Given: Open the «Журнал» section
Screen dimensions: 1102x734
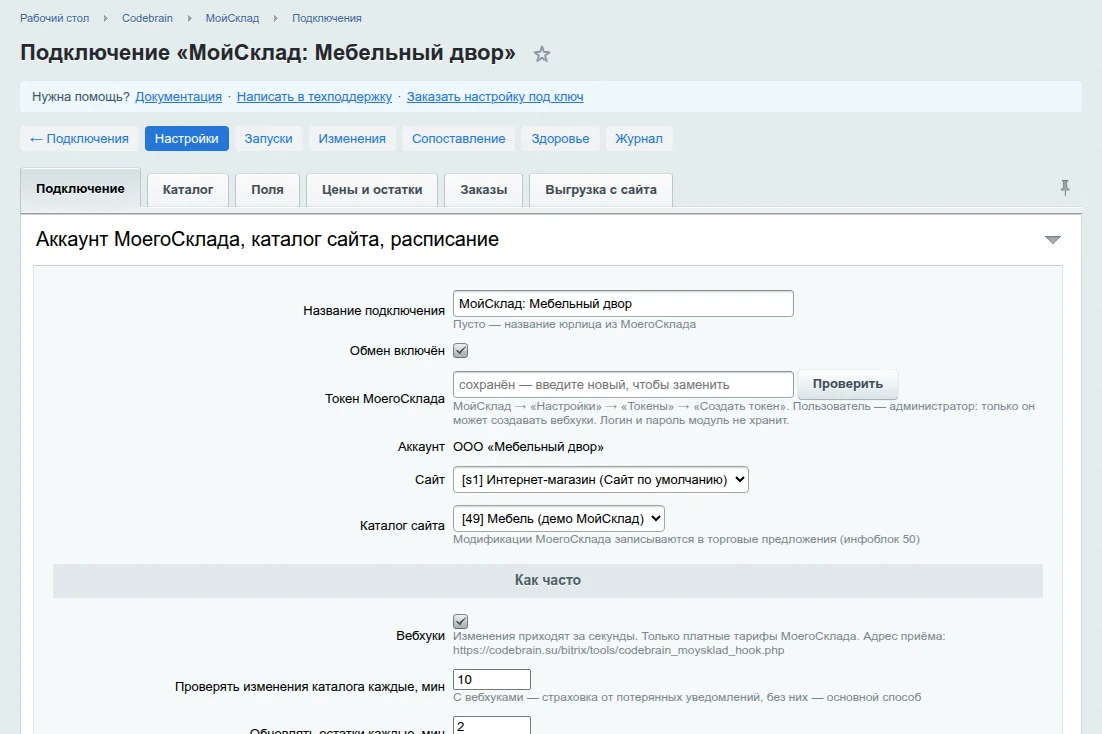Looking at the screenshot, I should coord(639,139).
